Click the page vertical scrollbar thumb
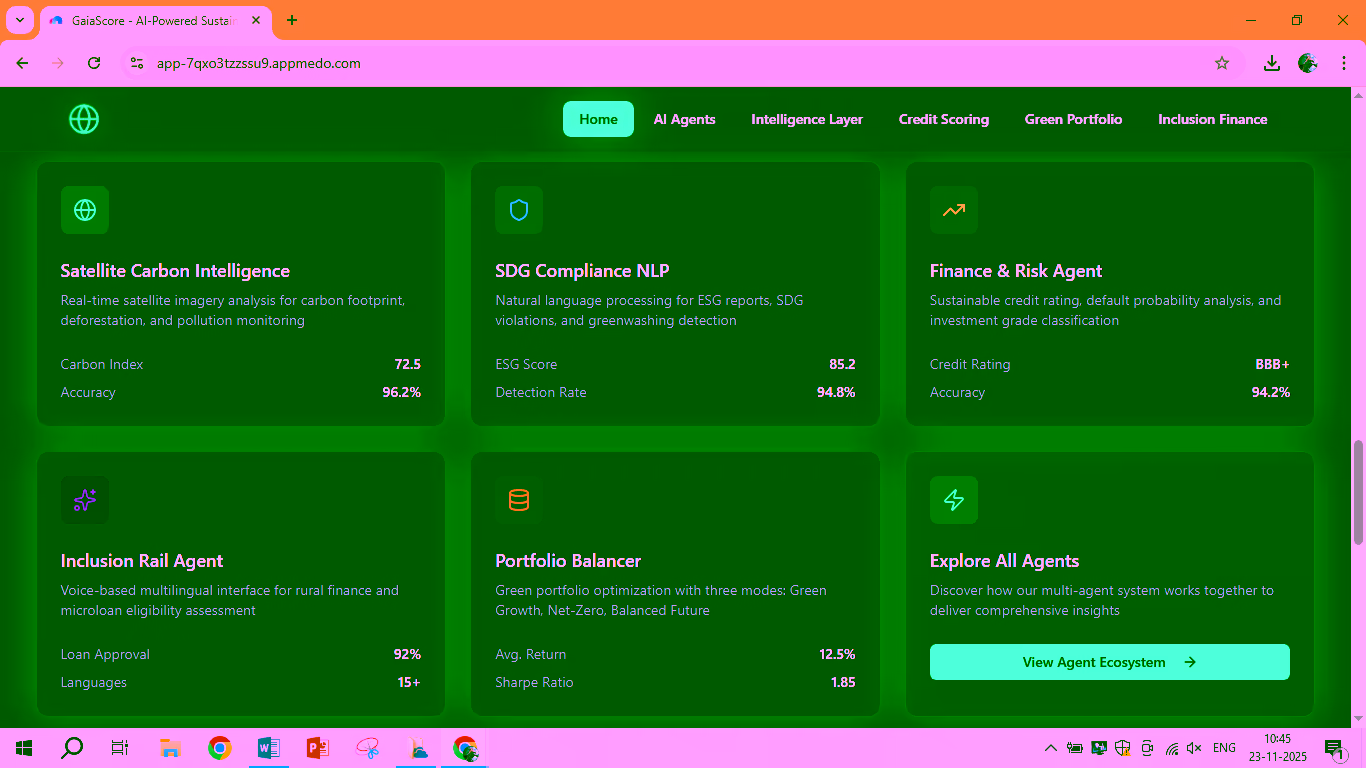The image size is (1366, 768). tap(1358, 492)
